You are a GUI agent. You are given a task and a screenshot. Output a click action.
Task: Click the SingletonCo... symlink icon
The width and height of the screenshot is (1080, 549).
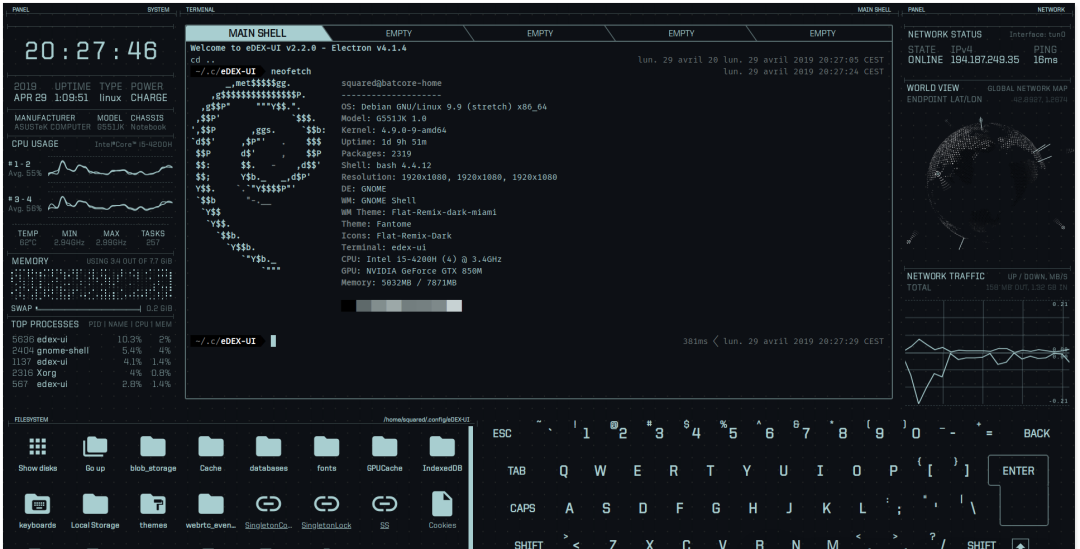coord(269,504)
